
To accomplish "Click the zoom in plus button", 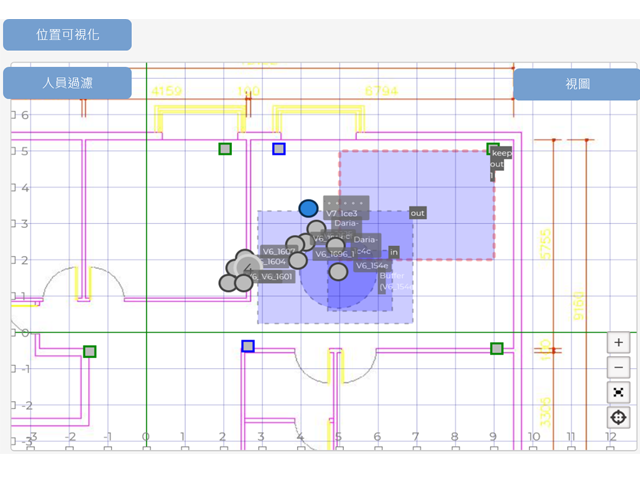I will click(x=618, y=343).
